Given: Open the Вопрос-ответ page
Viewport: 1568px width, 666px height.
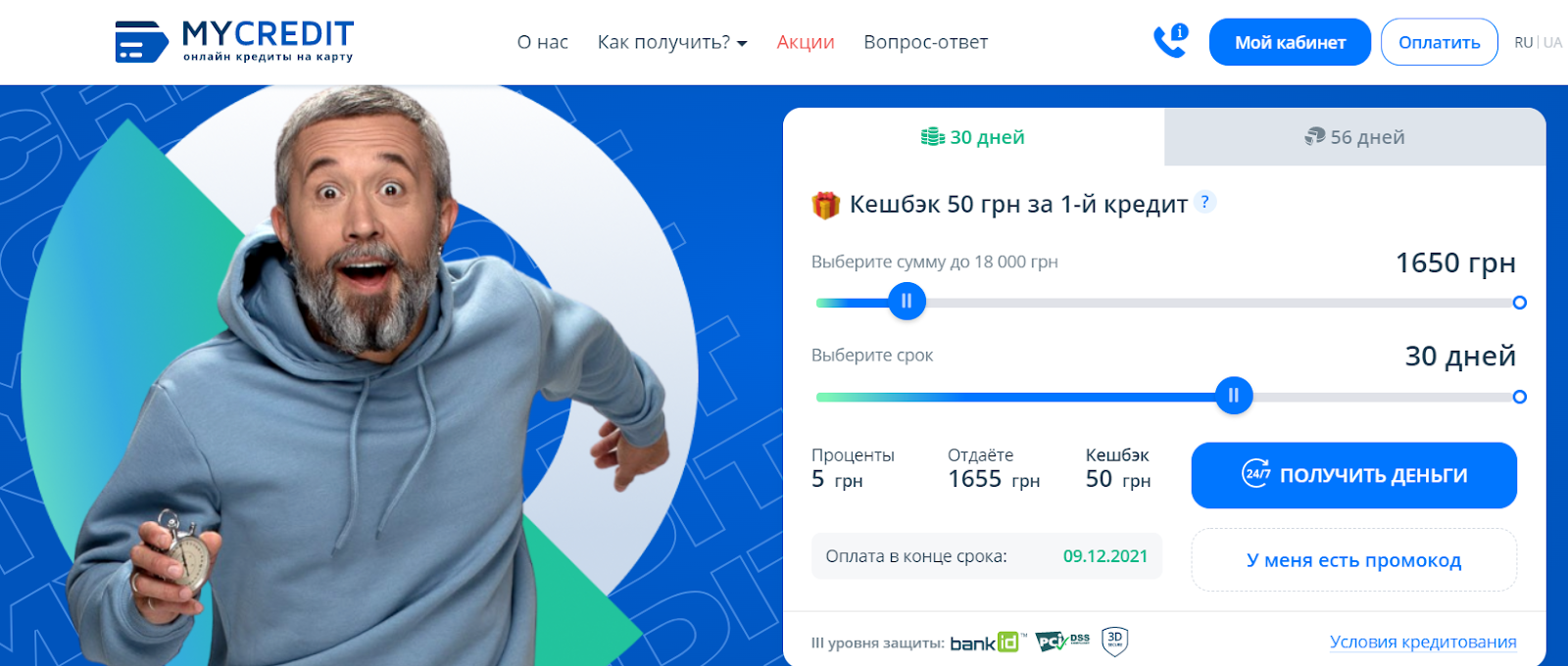Looking at the screenshot, I should 925,42.
